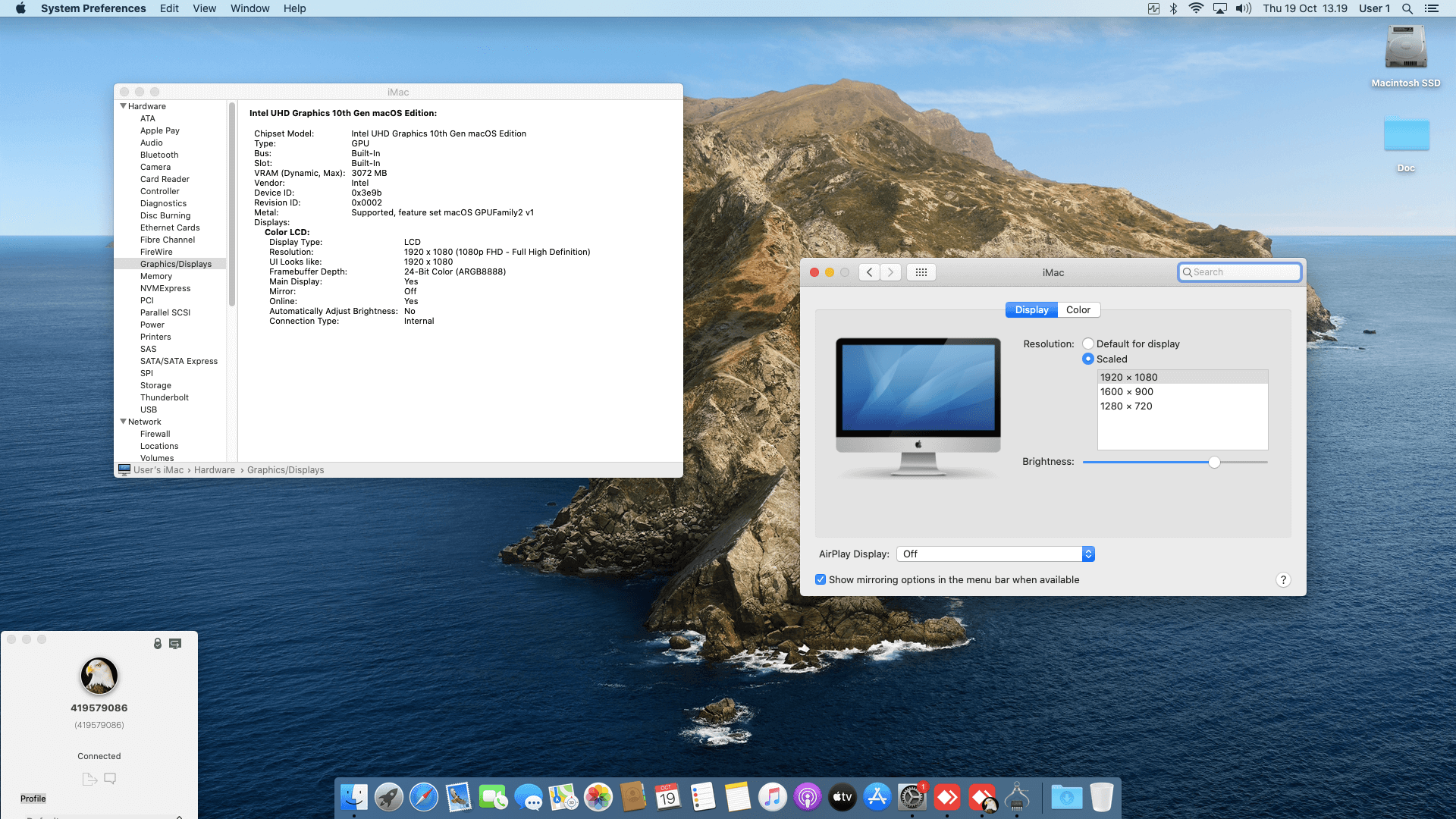Choose the 1280 × 720 resolution
1456x819 pixels.
tap(1183, 406)
